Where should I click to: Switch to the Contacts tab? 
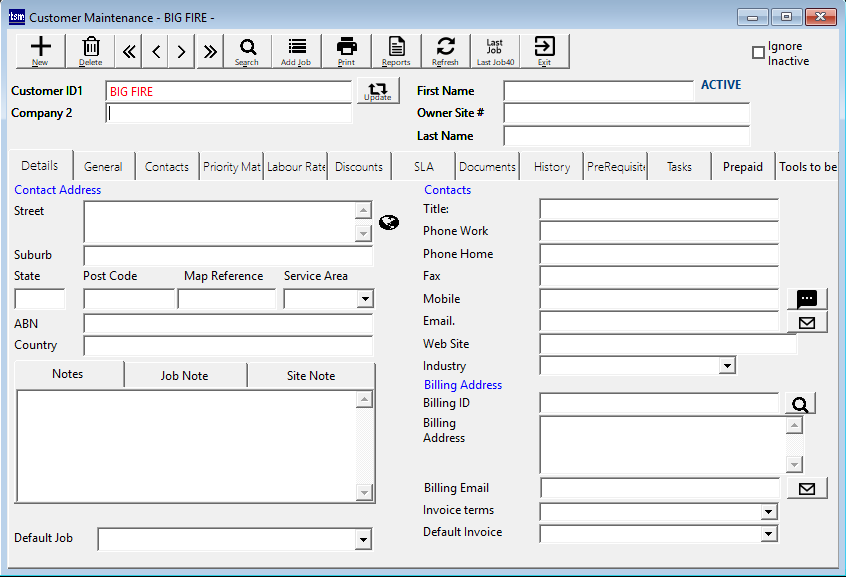point(166,166)
